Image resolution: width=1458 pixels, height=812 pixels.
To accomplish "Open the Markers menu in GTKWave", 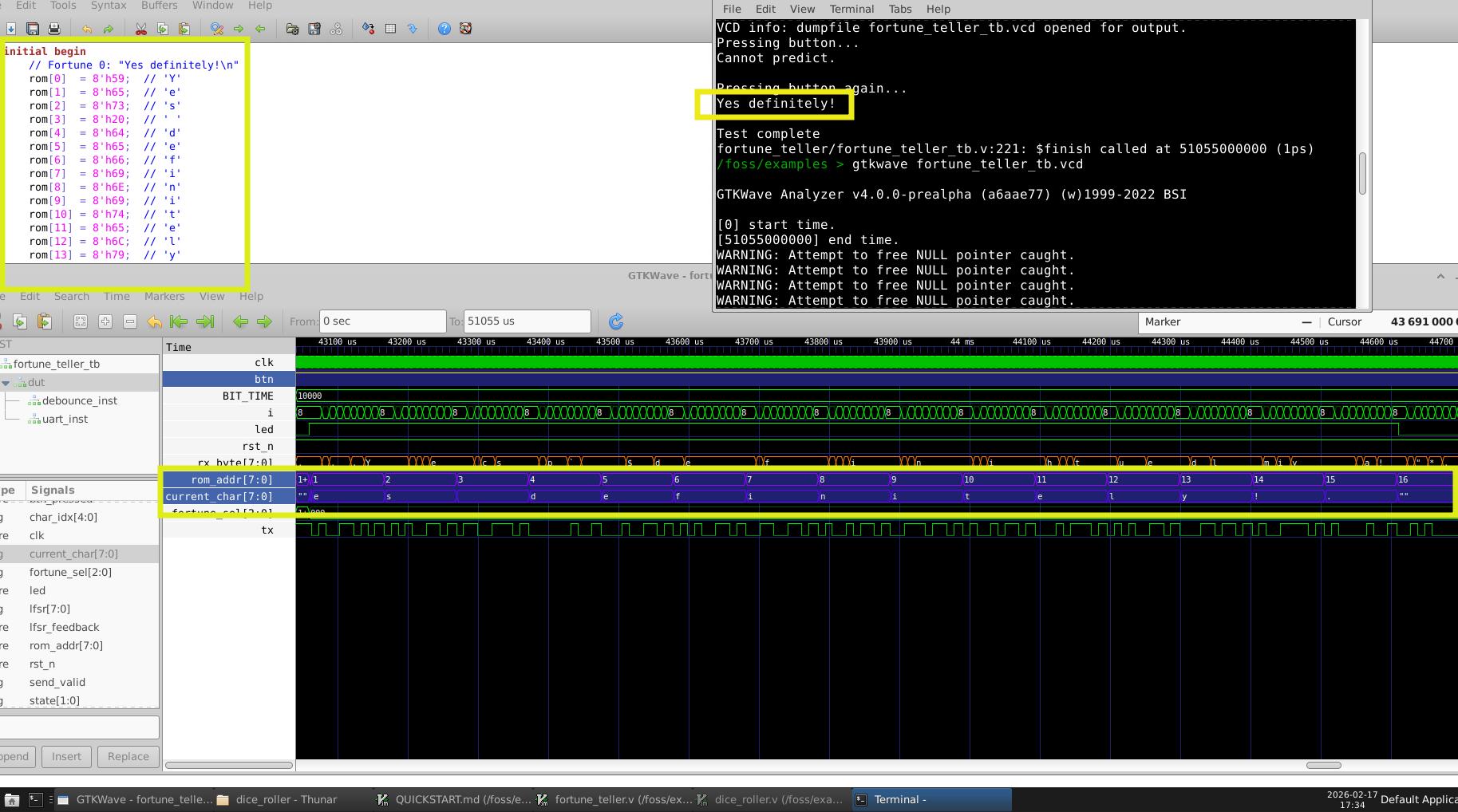I will pos(164,296).
